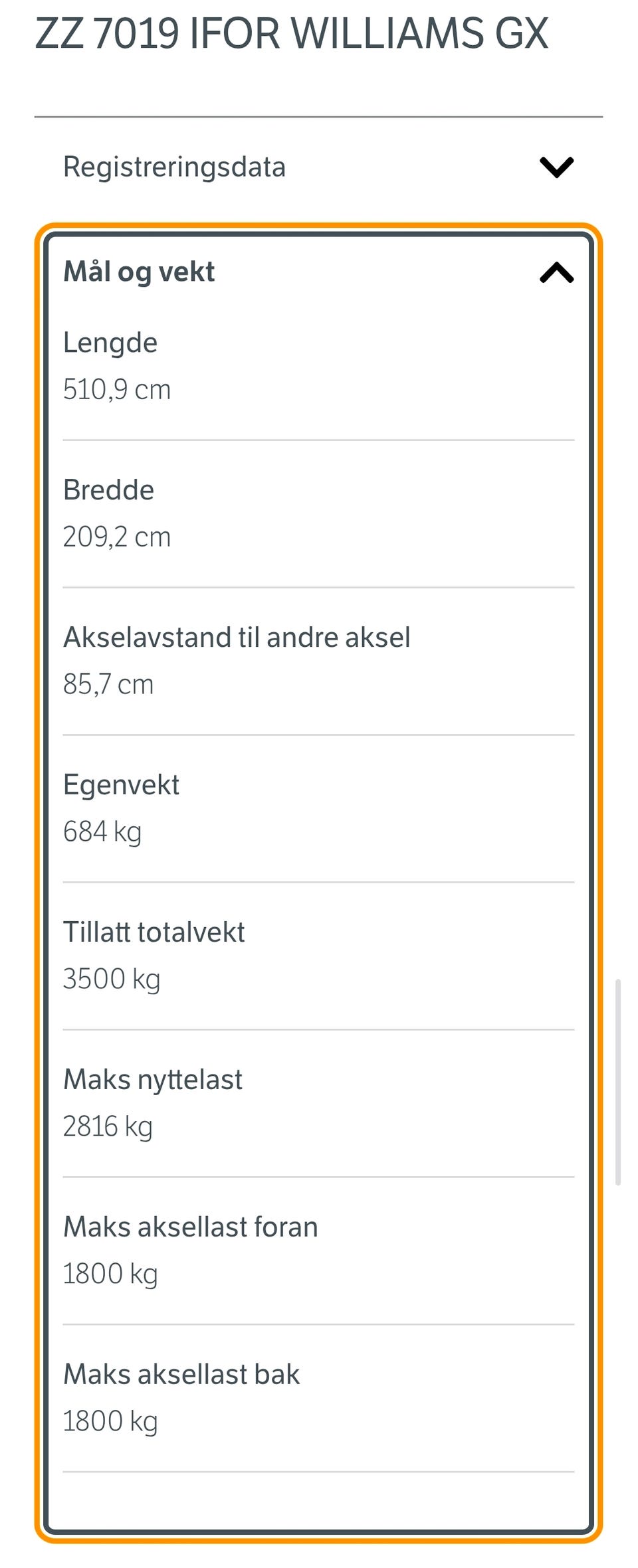Click the Lengde label
This screenshot has width=638, height=1568.
(110, 343)
